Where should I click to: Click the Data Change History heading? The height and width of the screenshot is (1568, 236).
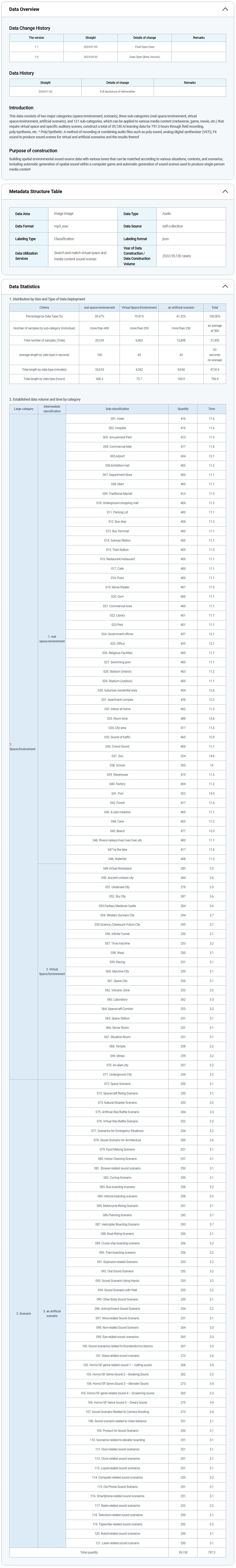pos(30,28)
